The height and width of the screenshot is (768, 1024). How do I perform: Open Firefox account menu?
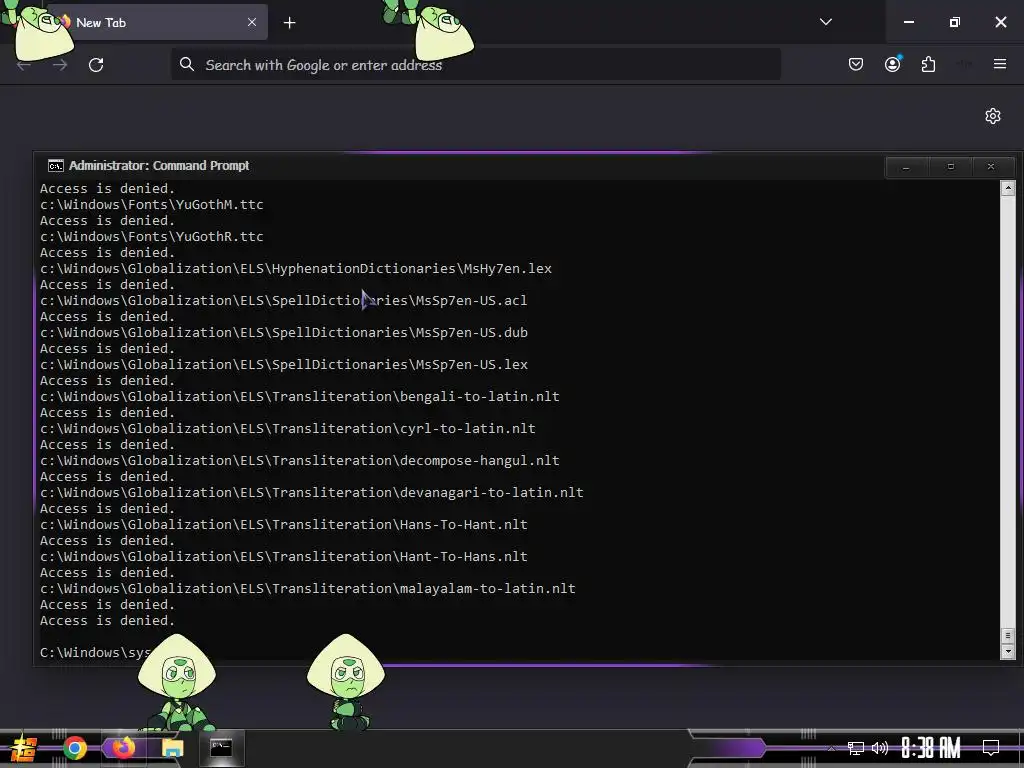point(892,64)
